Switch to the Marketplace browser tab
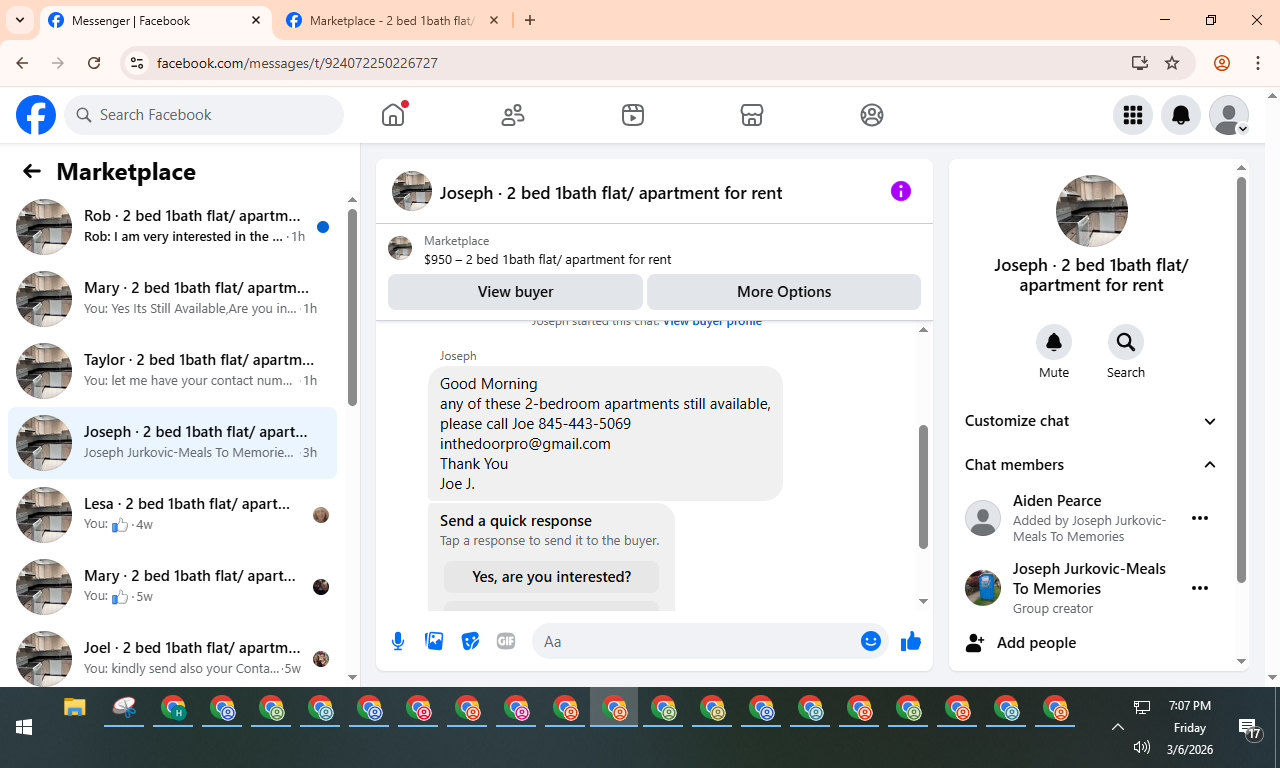This screenshot has width=1280, height=768. 390,20
